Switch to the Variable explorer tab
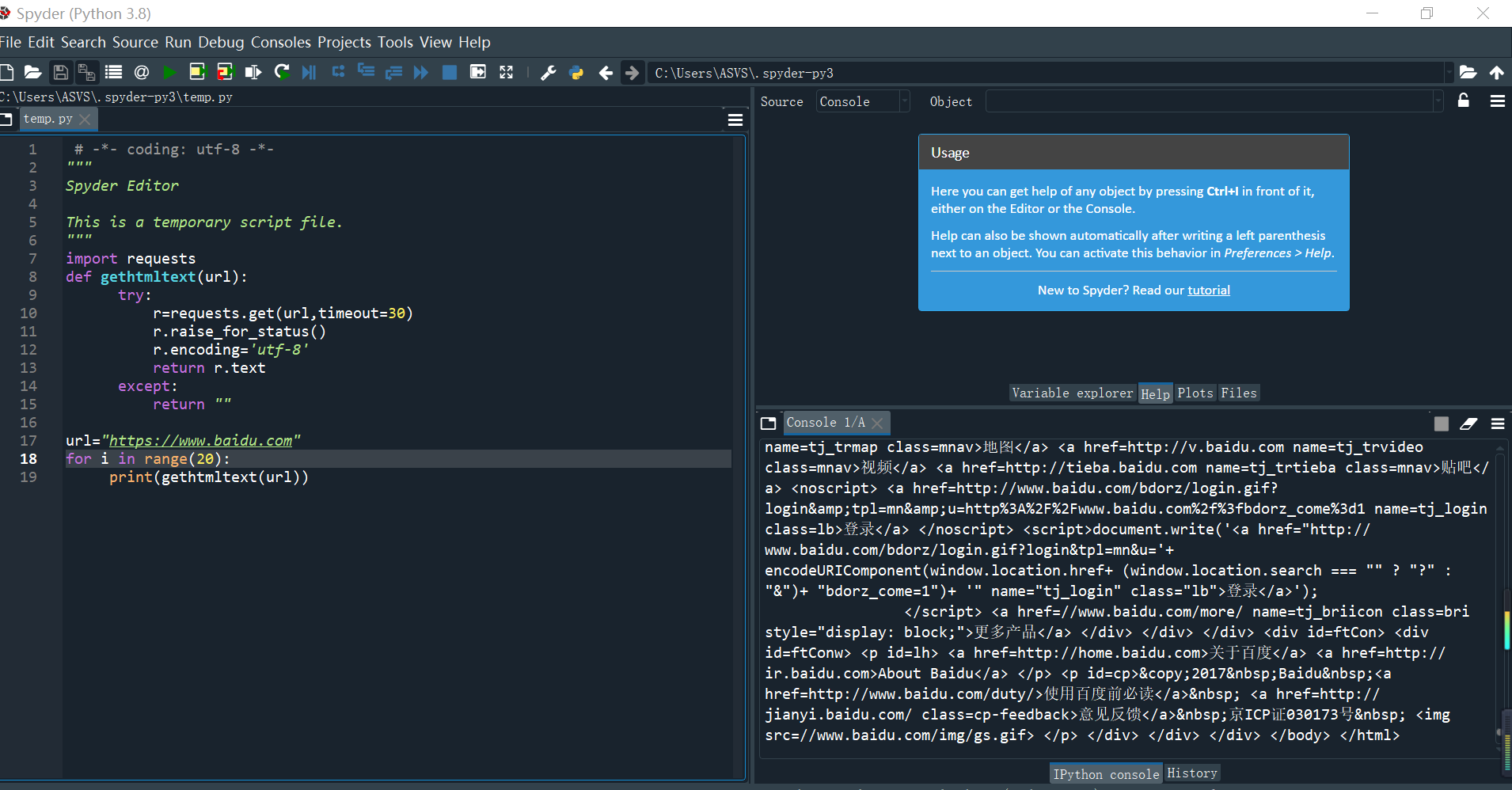 point(1073,393)
